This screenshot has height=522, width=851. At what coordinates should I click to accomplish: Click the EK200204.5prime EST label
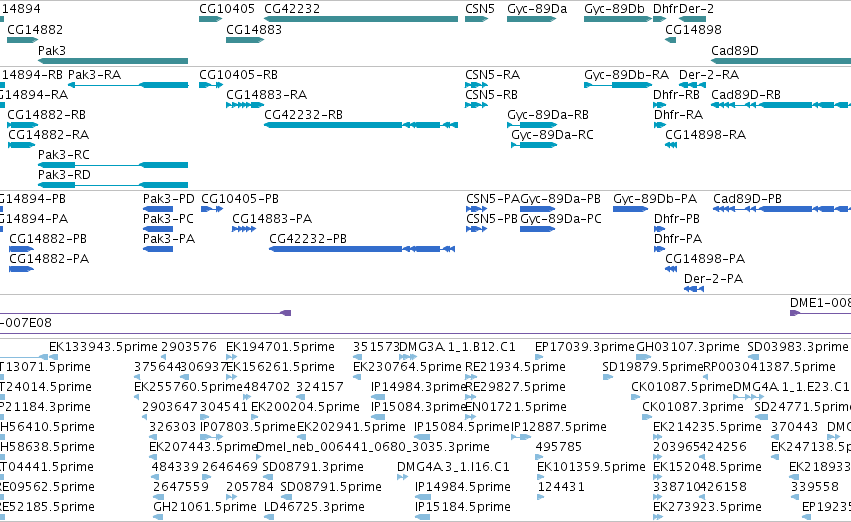click(305, 407)
